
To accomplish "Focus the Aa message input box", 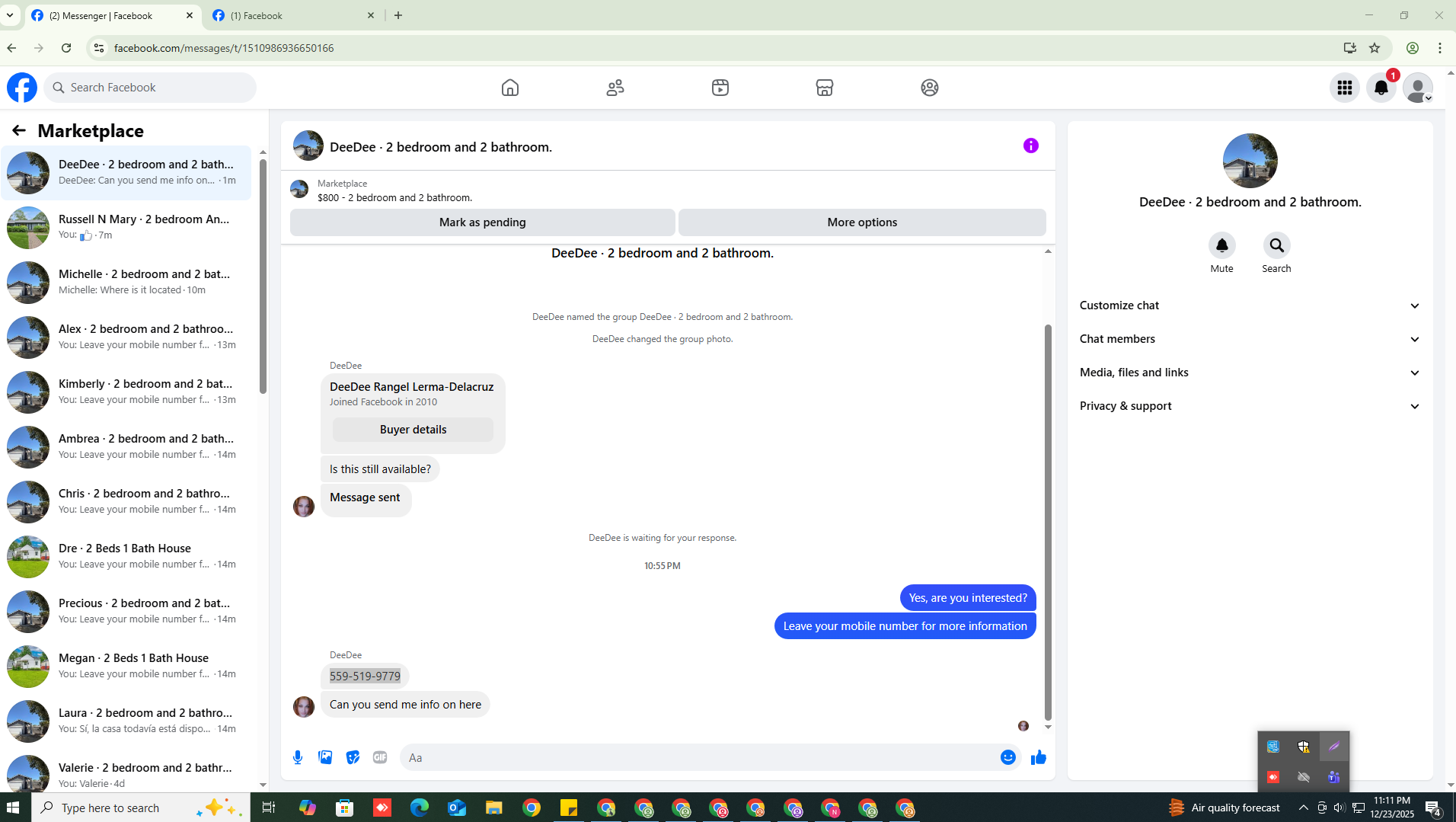I will pyautogui.click(x=701, y=757).
